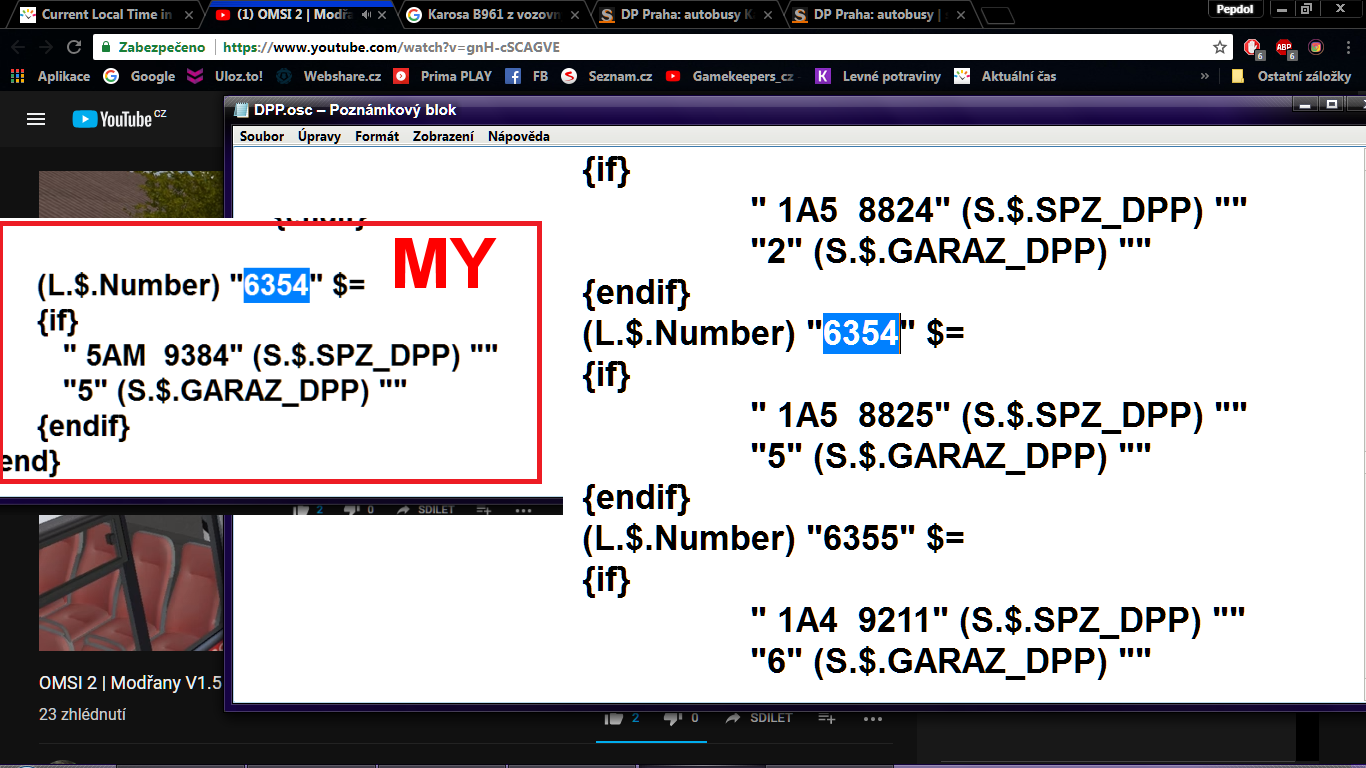Open the Adblock Plus extension icon
Viewport: 1366px width, 768px height.
[x=1284, y=47]
